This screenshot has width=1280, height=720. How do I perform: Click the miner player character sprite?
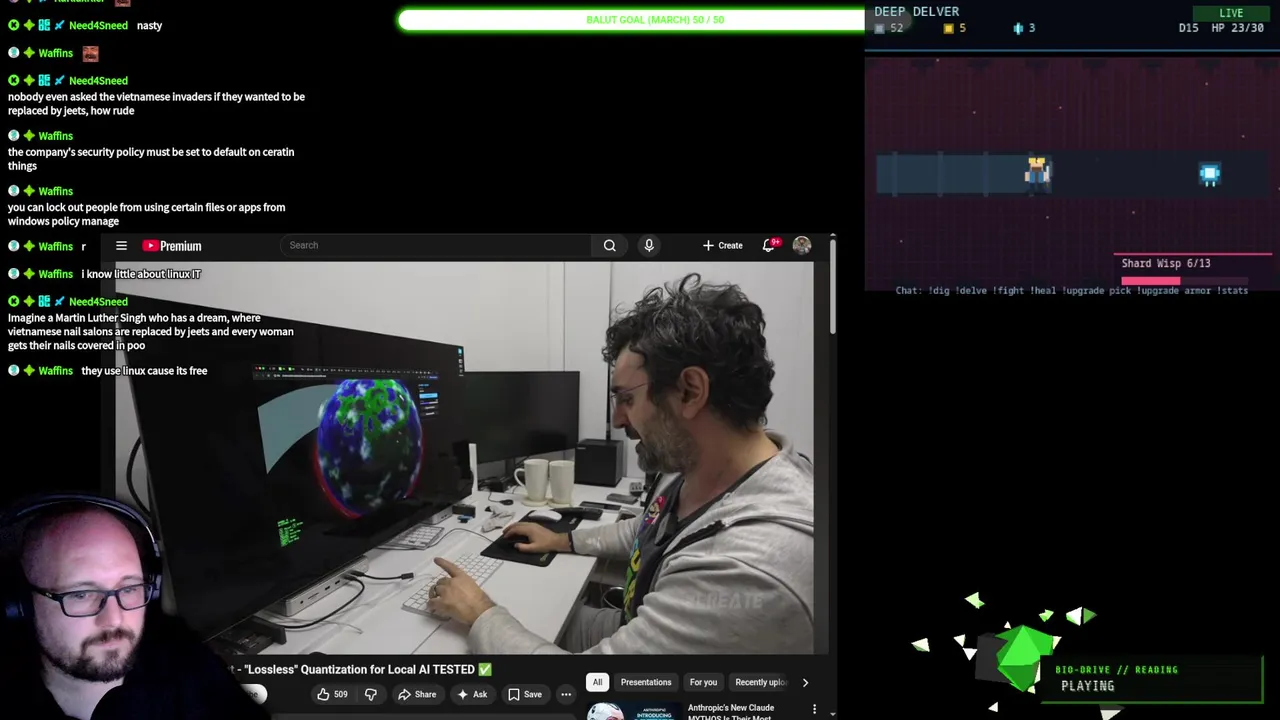point(1037,172)
